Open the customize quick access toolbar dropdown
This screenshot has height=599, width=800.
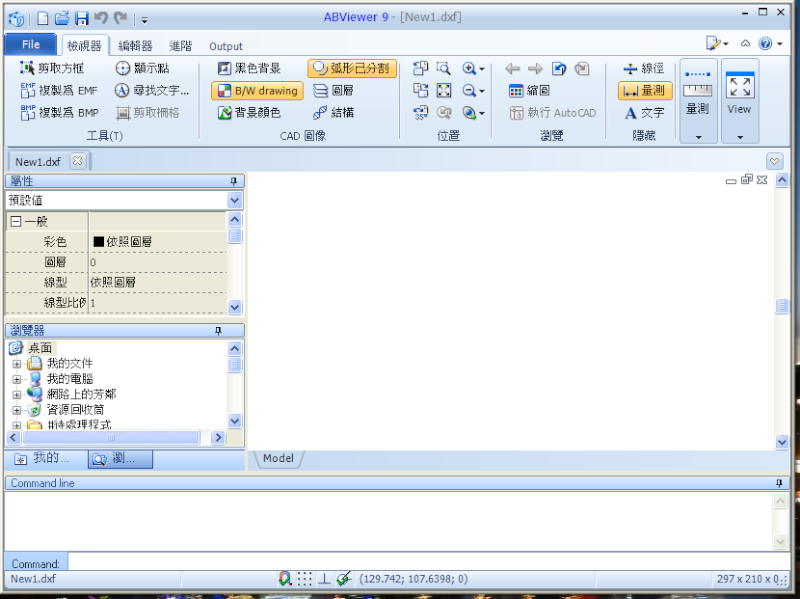tap(144, 20)
